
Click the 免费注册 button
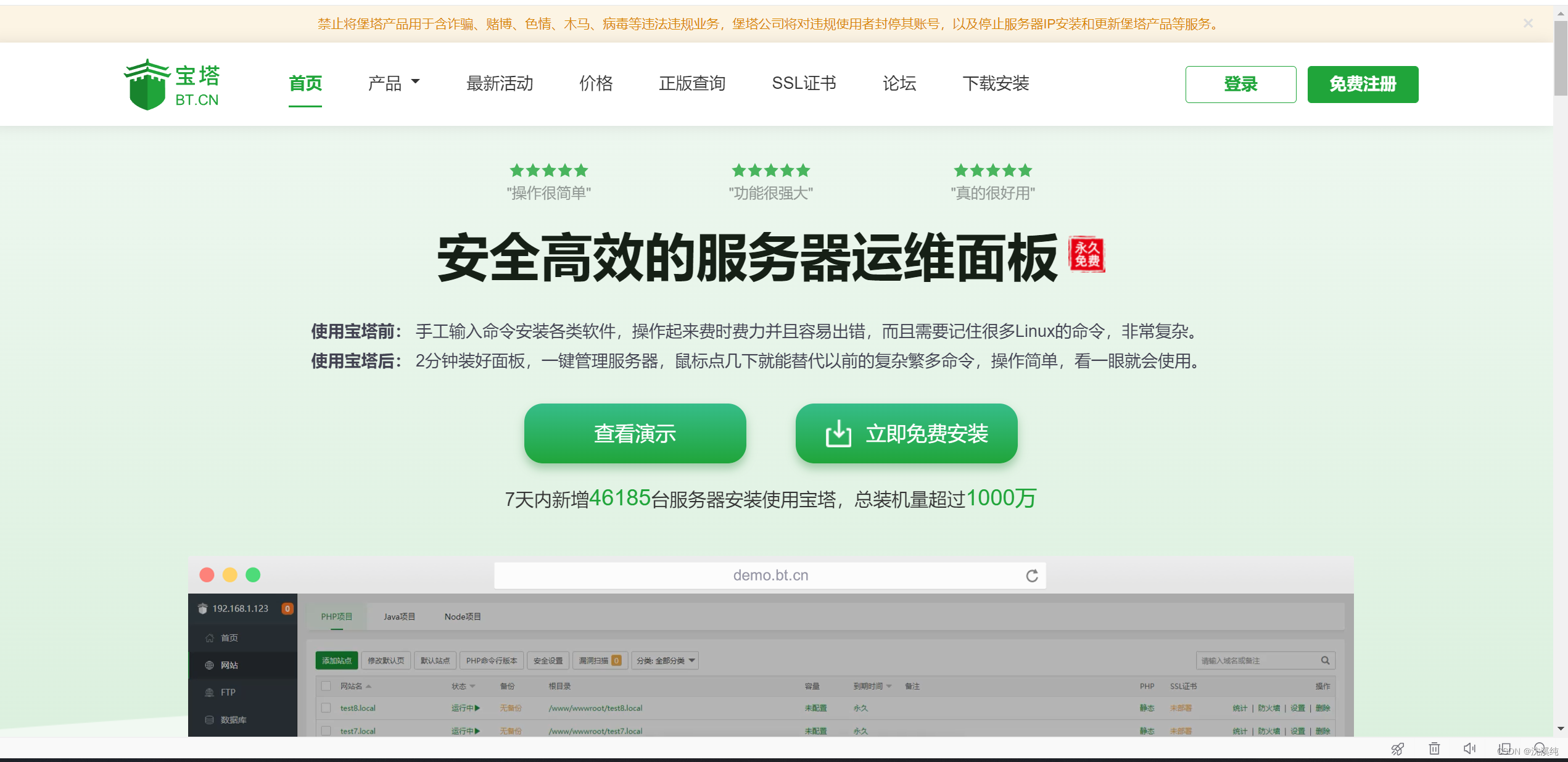1362,85
